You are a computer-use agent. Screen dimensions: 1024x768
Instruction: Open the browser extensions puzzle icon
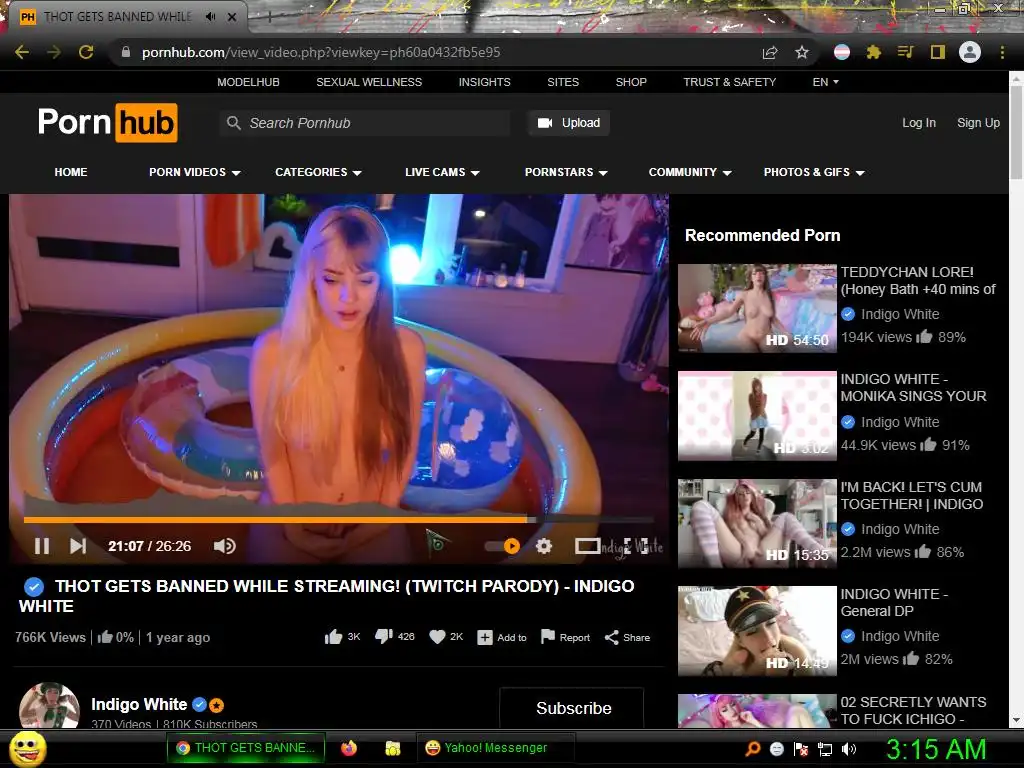(873, 52)
